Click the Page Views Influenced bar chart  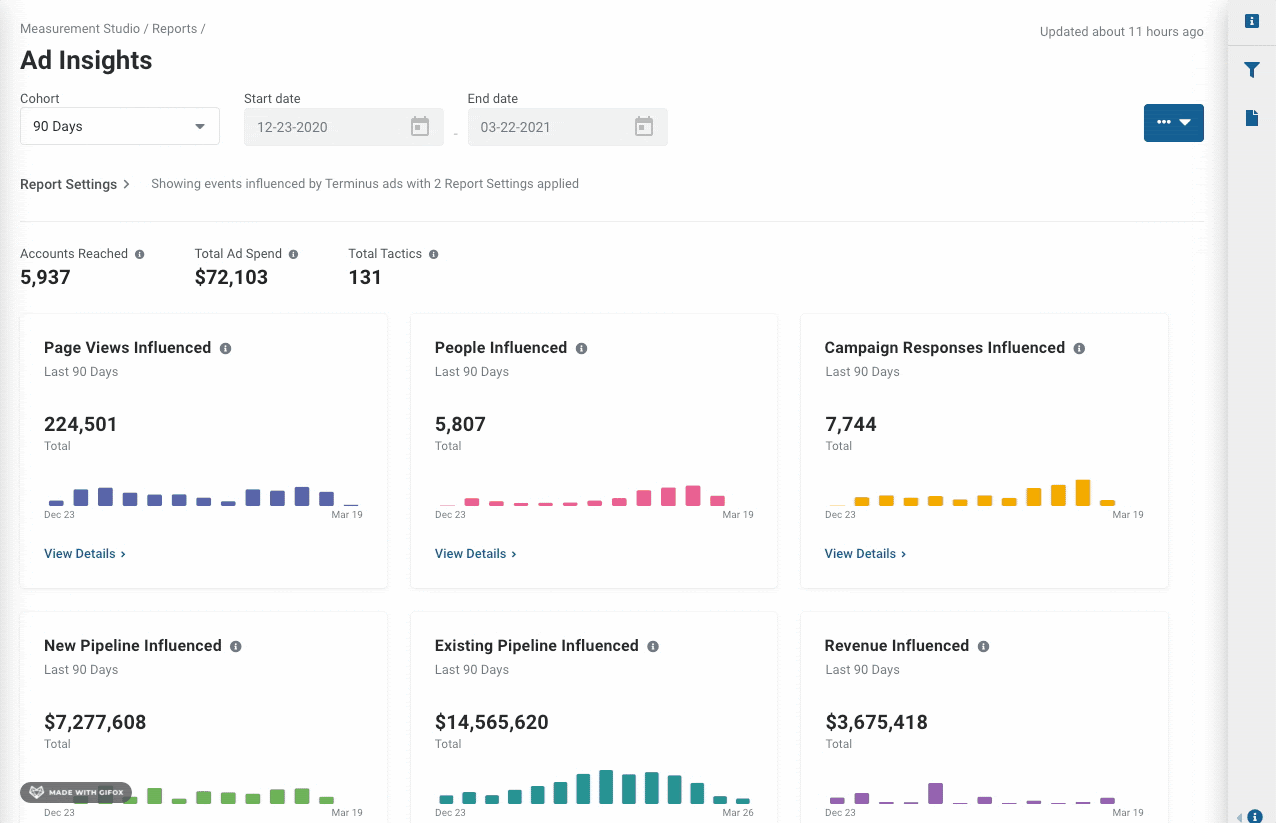(x=204, y=496)
